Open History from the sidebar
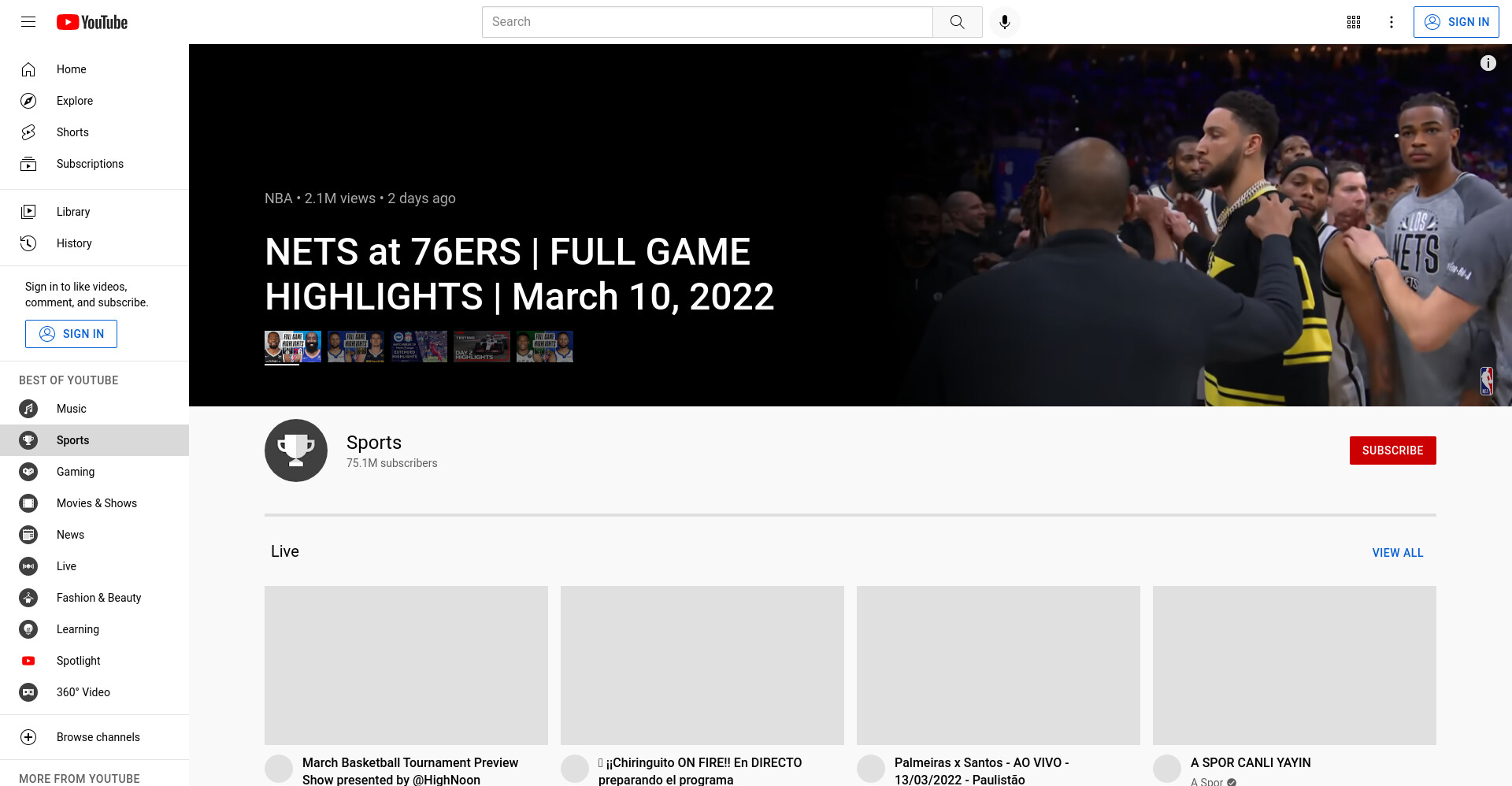Screen dimensions: 1512x786 pos(94,243)
